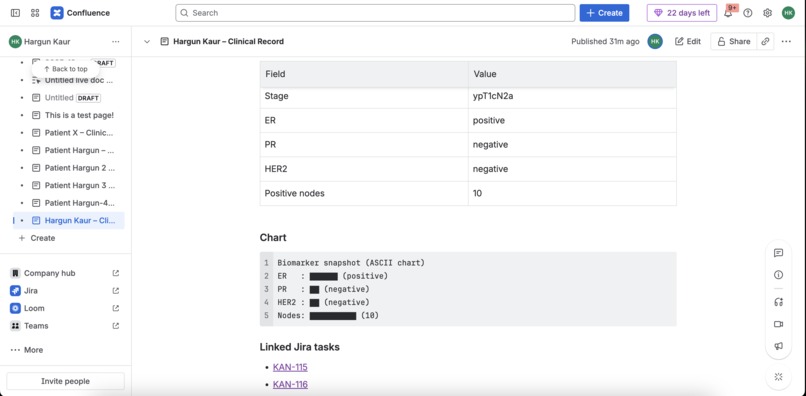Click the Field column header
The height and width of the screenshot is (396, 806).
tap(364, 74)
